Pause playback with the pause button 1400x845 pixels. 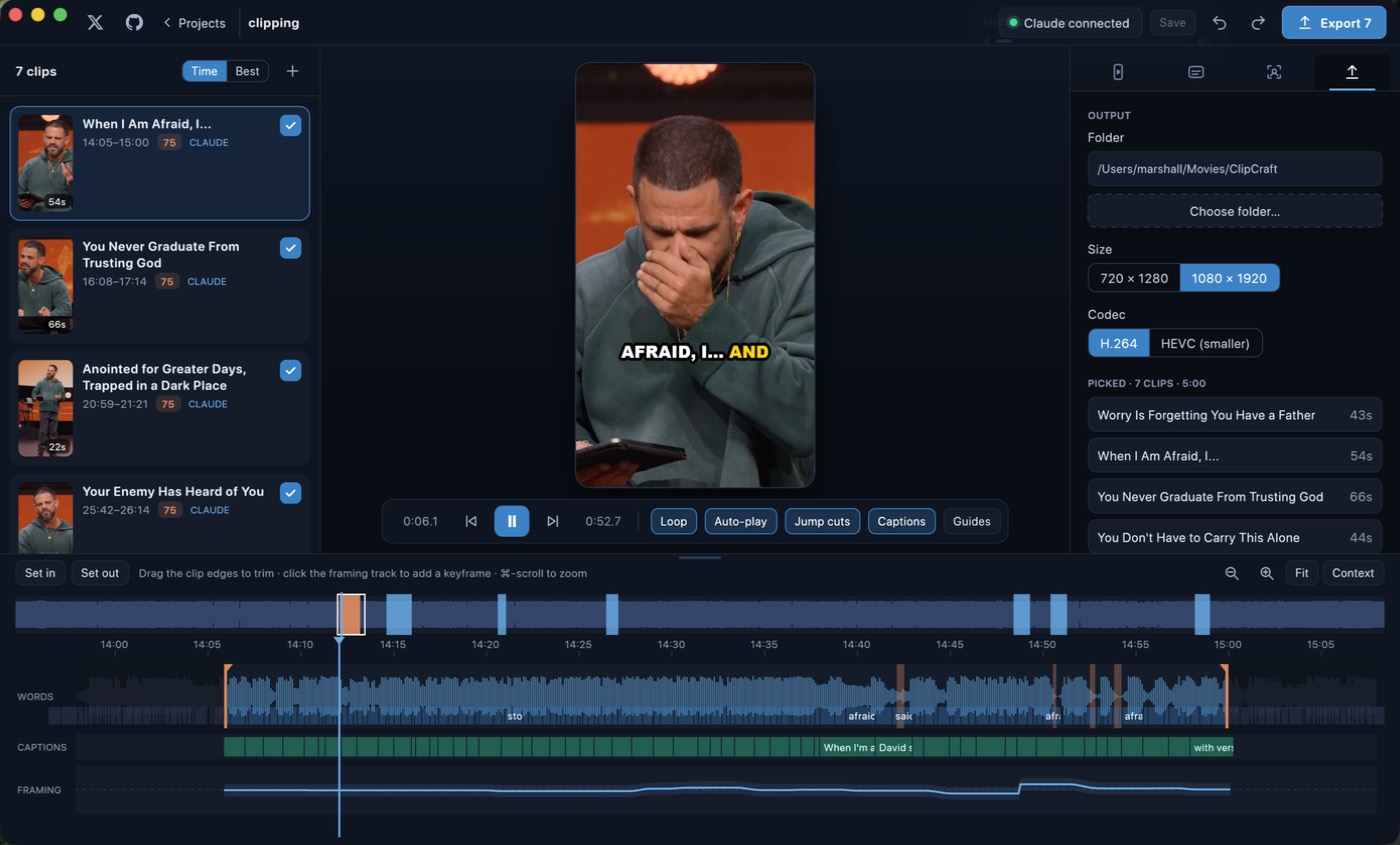click(511, 521)
